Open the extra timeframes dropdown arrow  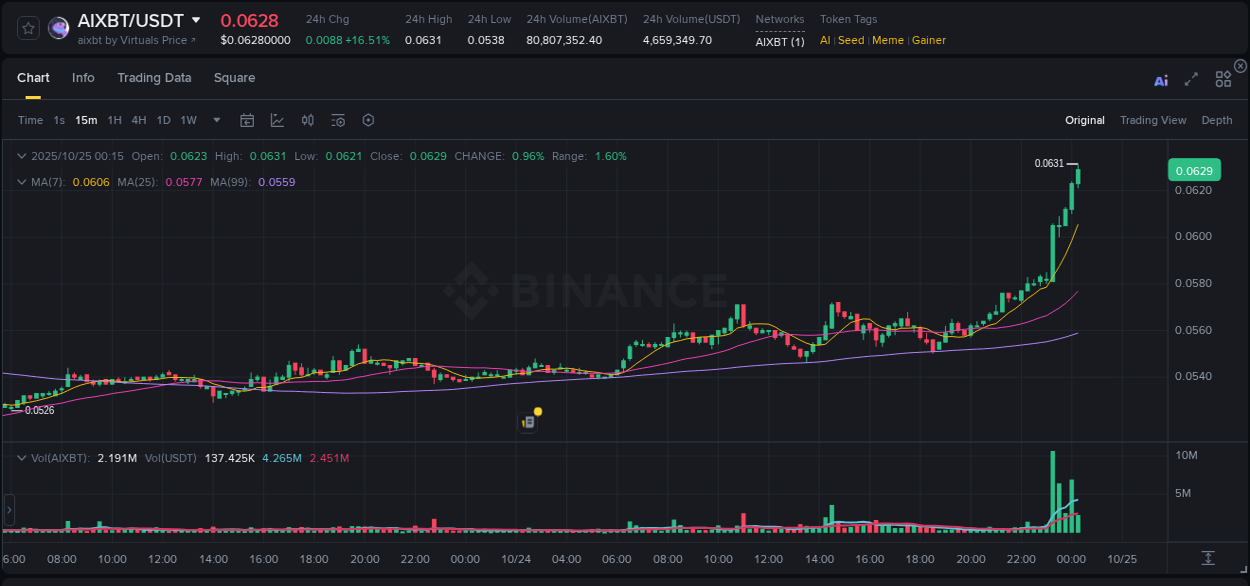pyautogui.click(x=215, y=120)
